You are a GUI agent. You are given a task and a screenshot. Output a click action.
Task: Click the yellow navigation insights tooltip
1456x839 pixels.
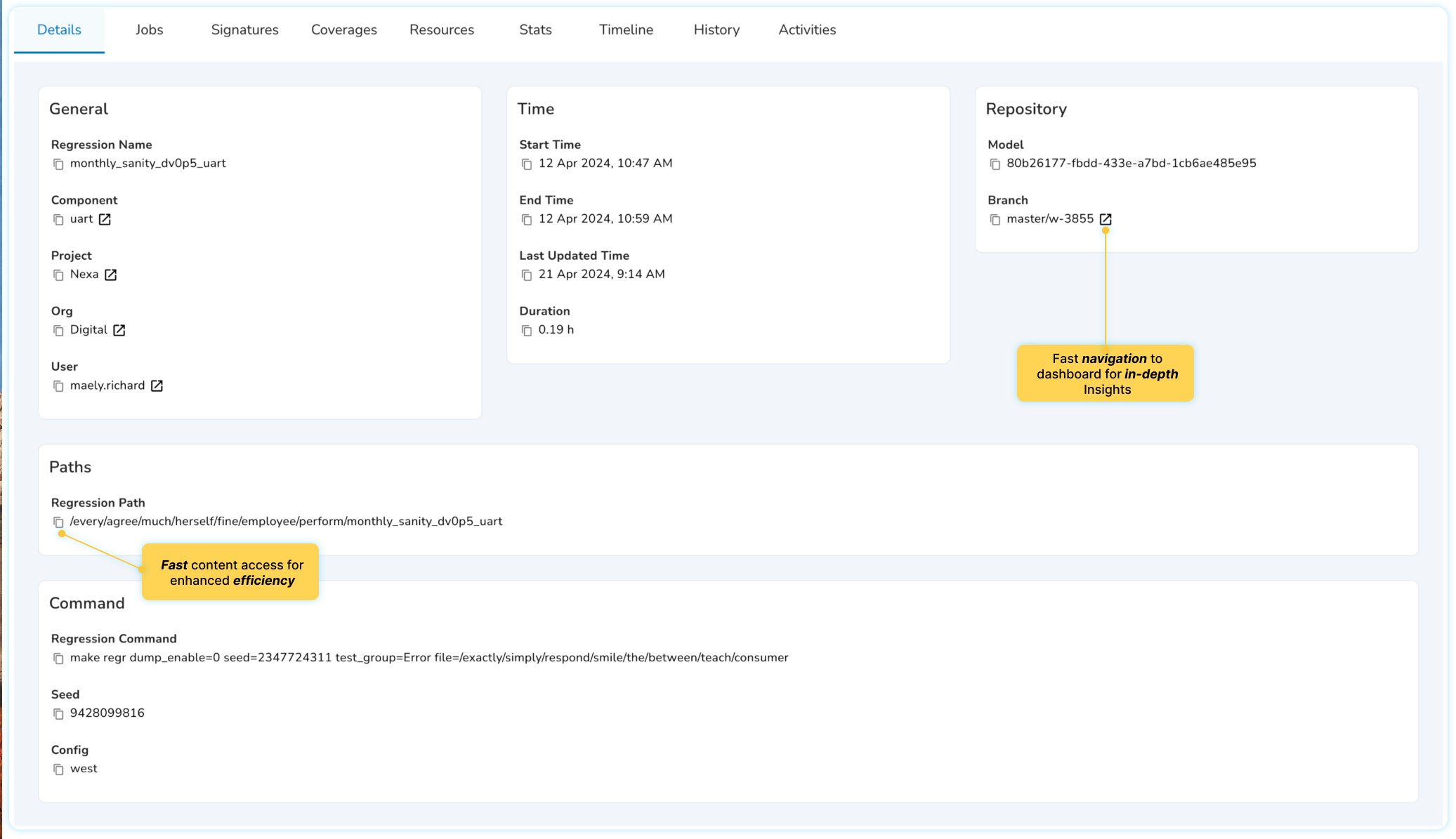(x=1105, y=374)
